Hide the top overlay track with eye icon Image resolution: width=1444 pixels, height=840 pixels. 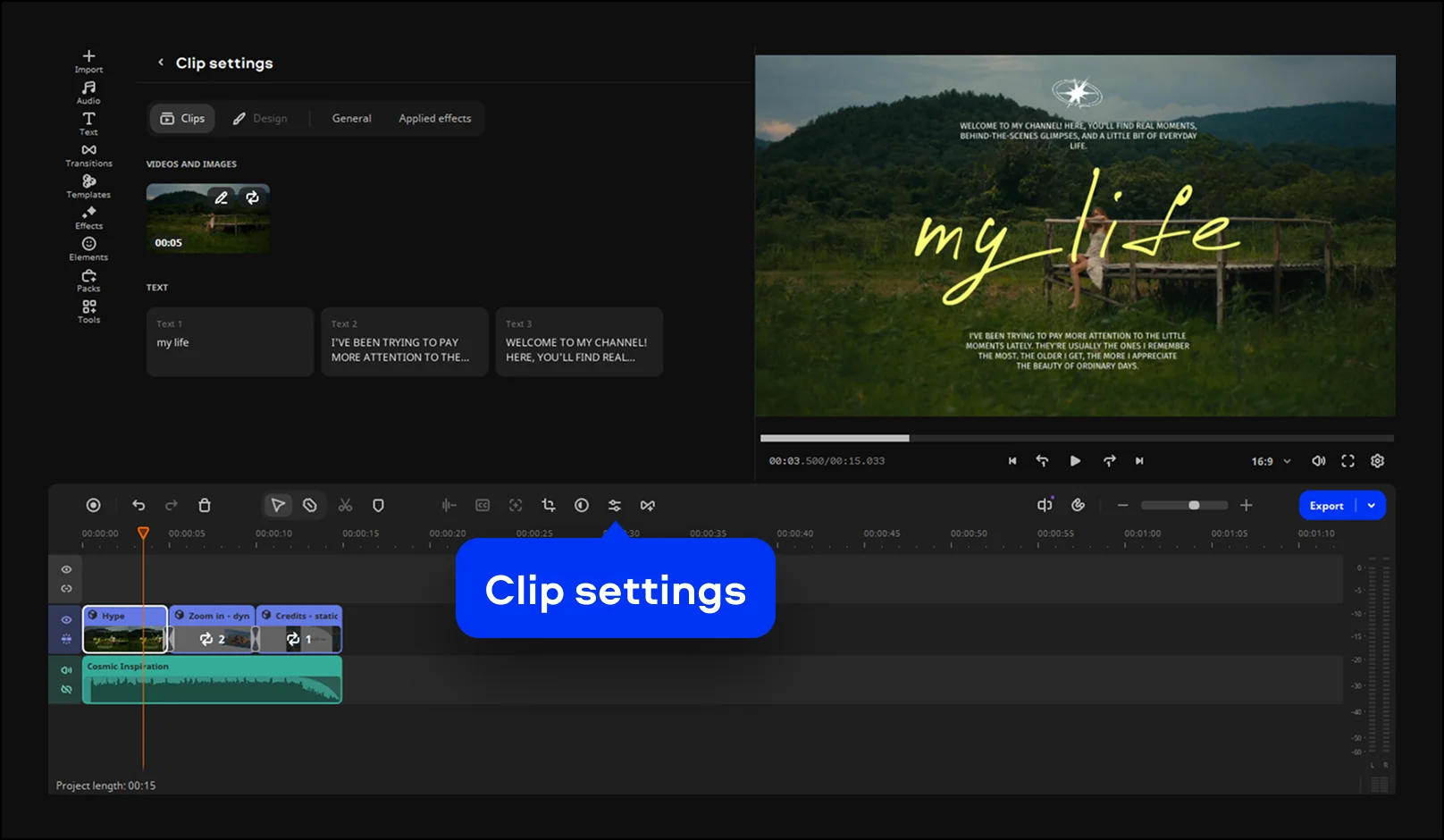(66, 569)
